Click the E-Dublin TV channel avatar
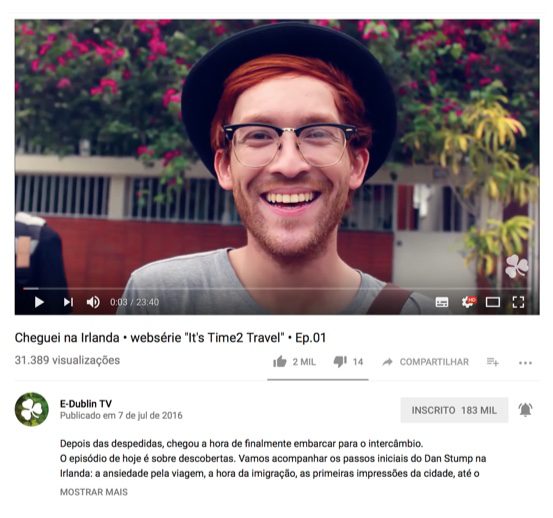The height and width of the screenshot is (518, 553). pos(32,409)
